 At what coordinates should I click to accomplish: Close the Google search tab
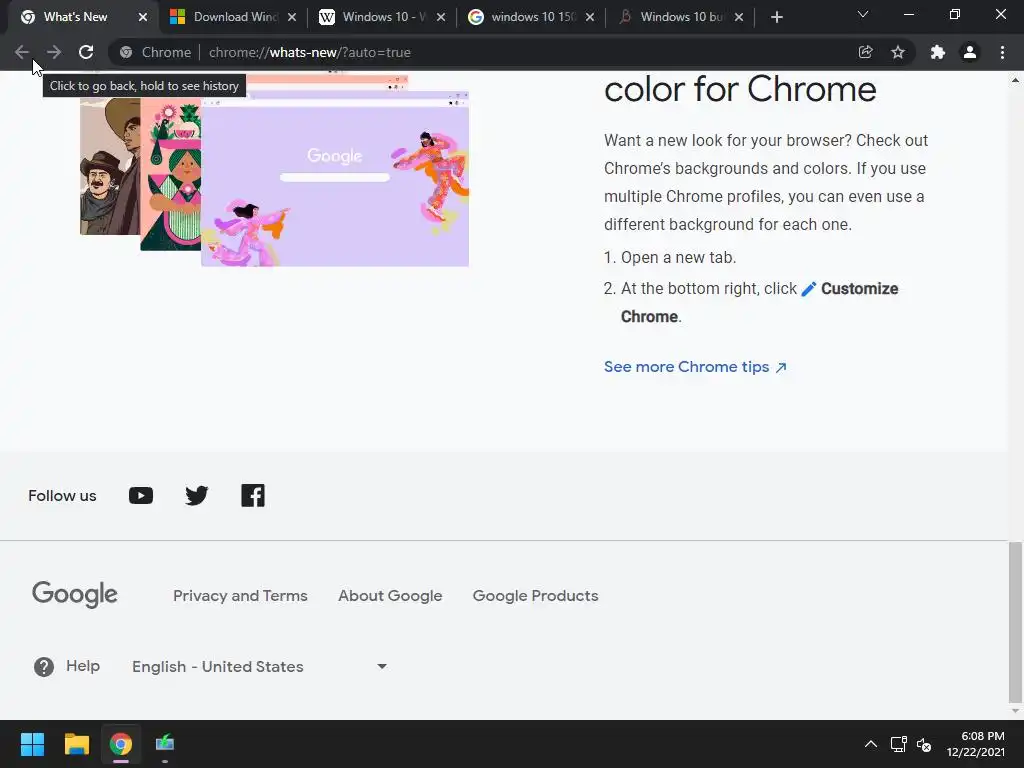coord(590,18)
